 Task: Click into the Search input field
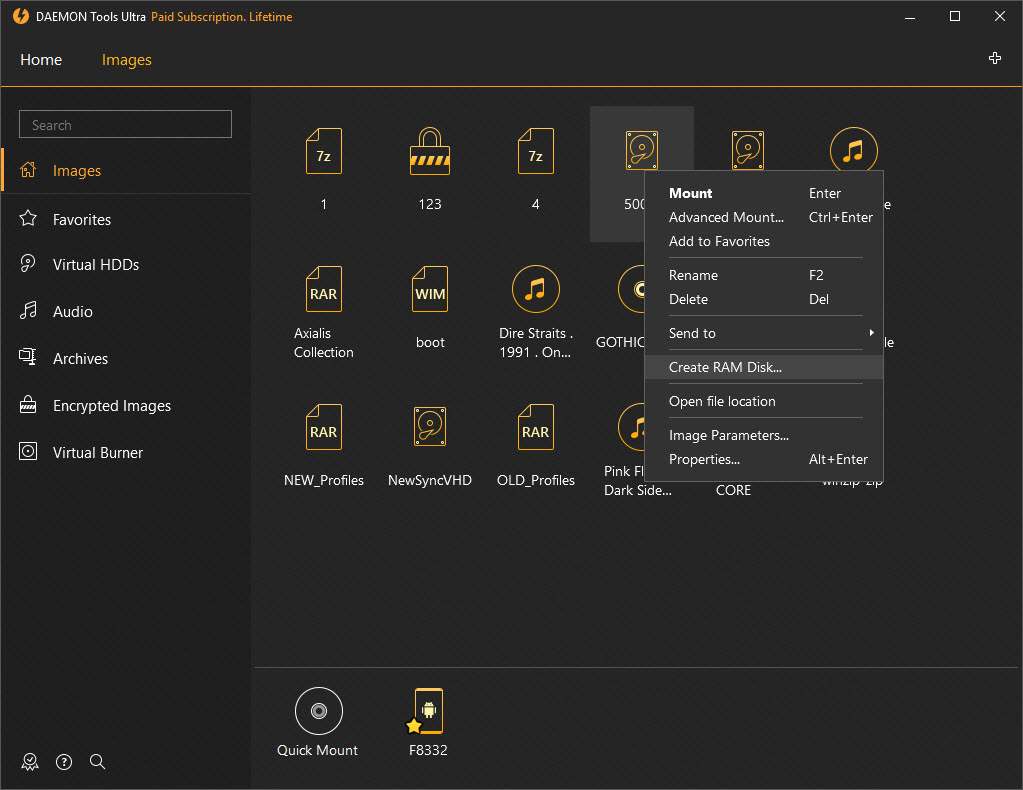click(x=125, y=124)
